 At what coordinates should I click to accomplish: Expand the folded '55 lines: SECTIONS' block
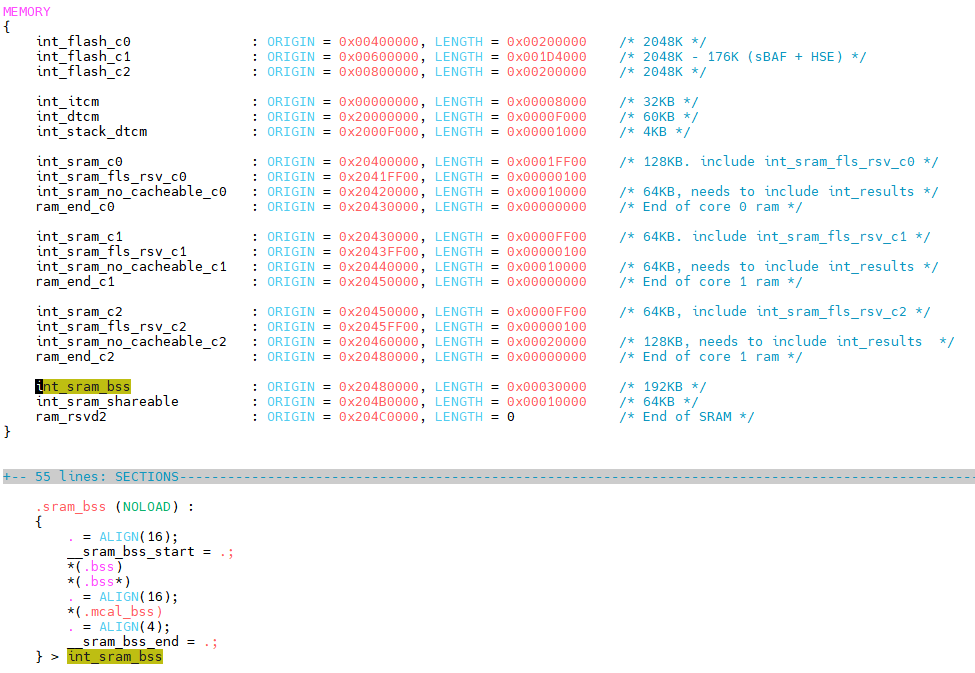489,476
